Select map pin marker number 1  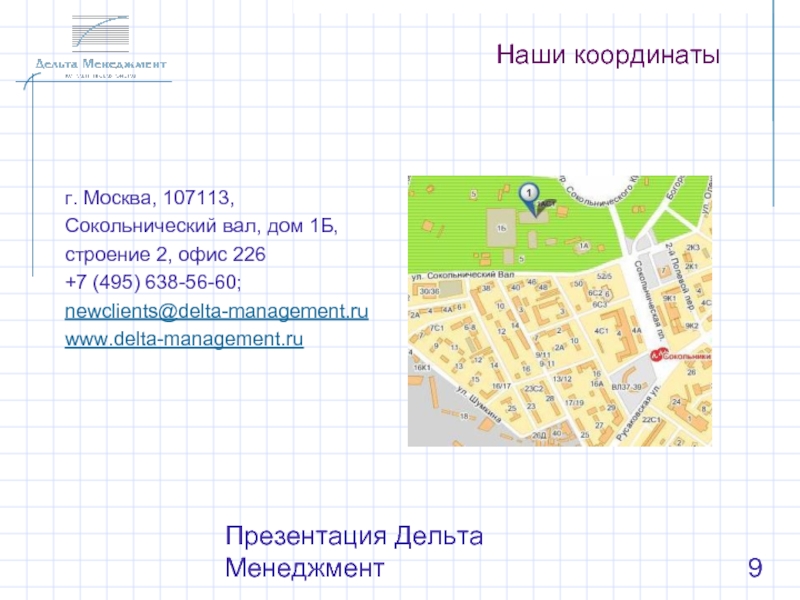point(530,193)
